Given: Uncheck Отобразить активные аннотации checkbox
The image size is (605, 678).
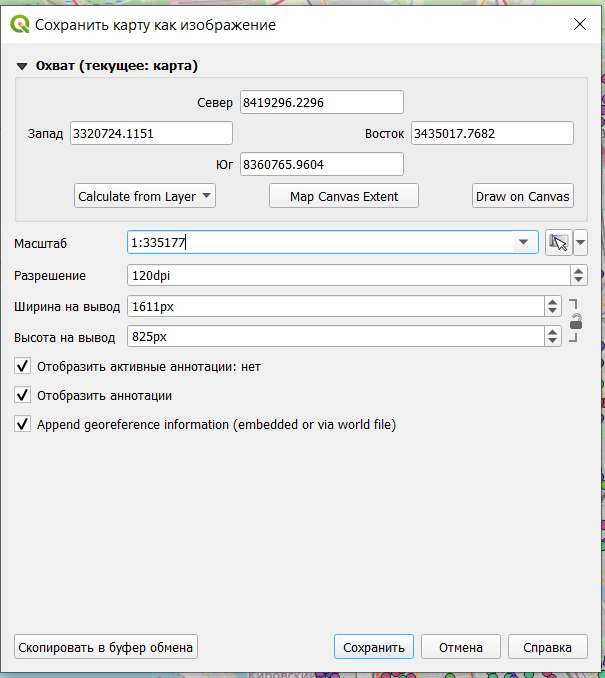Looking at the screenshot, I should pos(23,367).
